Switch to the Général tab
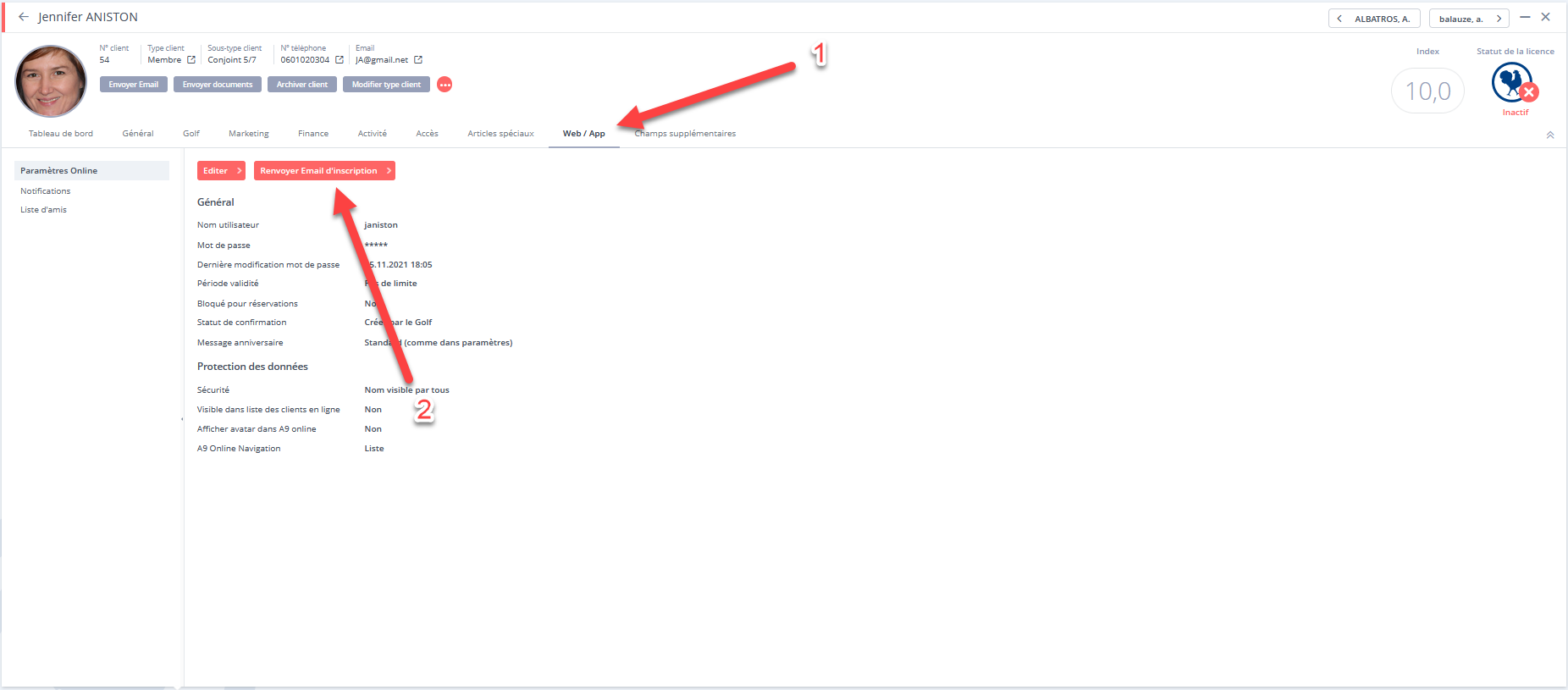Screen dimensions: 1568x690 [138, 134]
